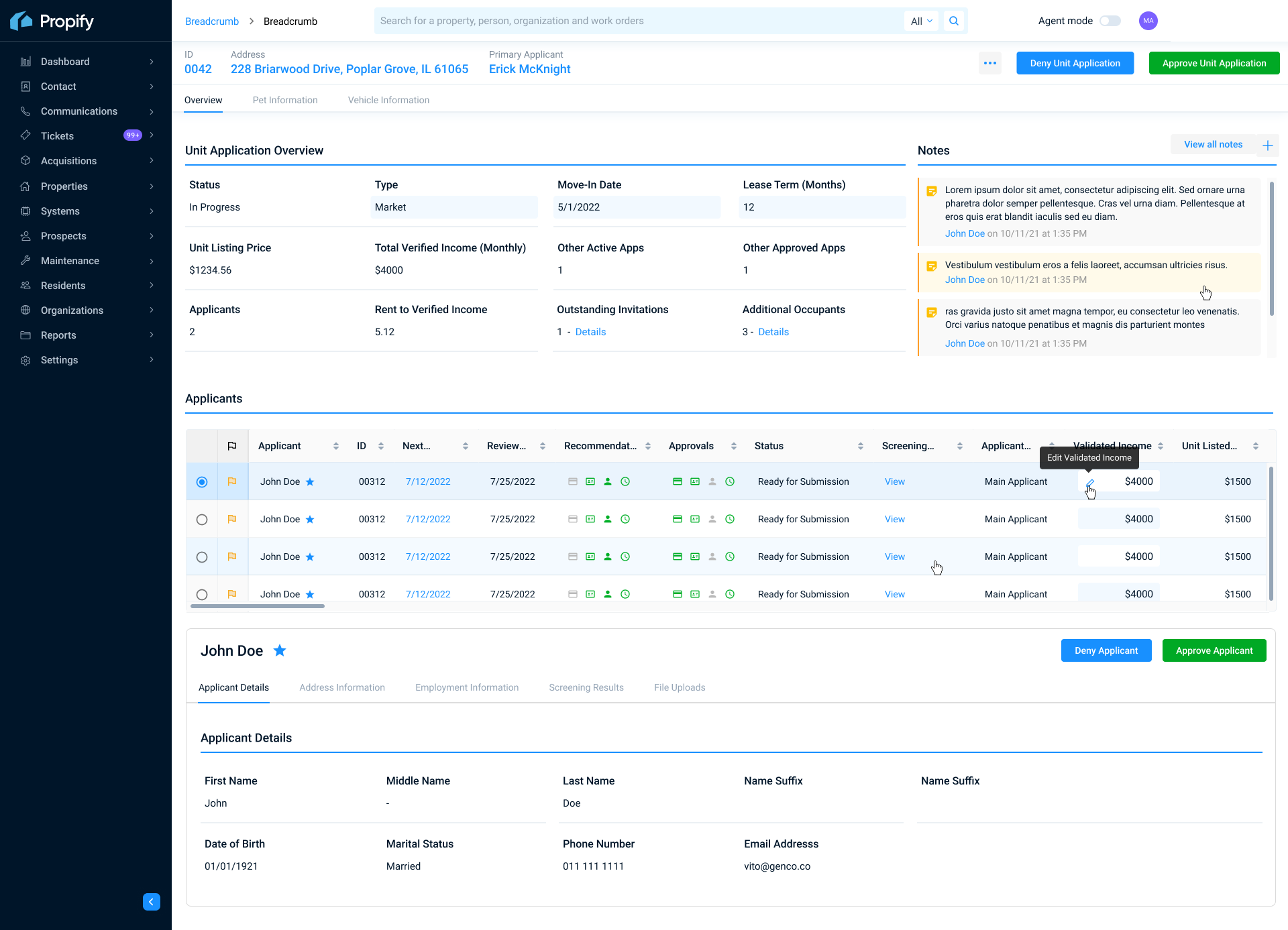Click the three-dots more options button

coord(989,63)
